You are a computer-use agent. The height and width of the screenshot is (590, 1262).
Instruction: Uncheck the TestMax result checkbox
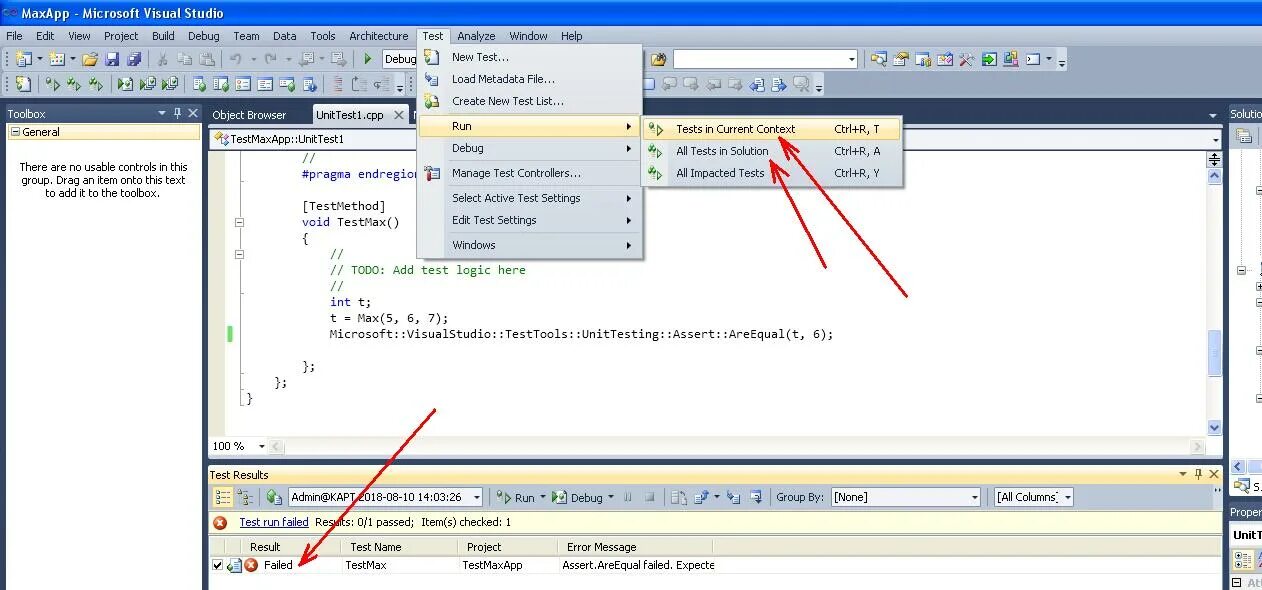(x=217, y=565)
